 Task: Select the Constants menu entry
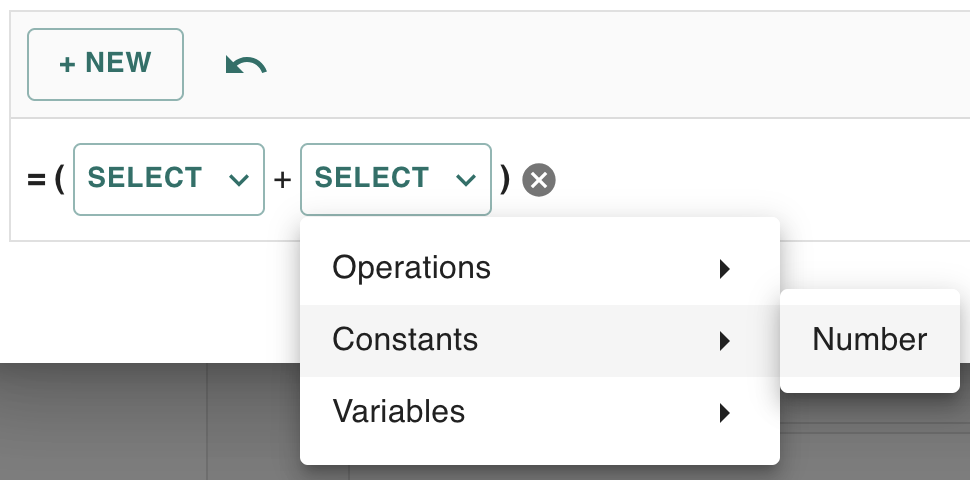pyautogui.click(x=405, y=340)
